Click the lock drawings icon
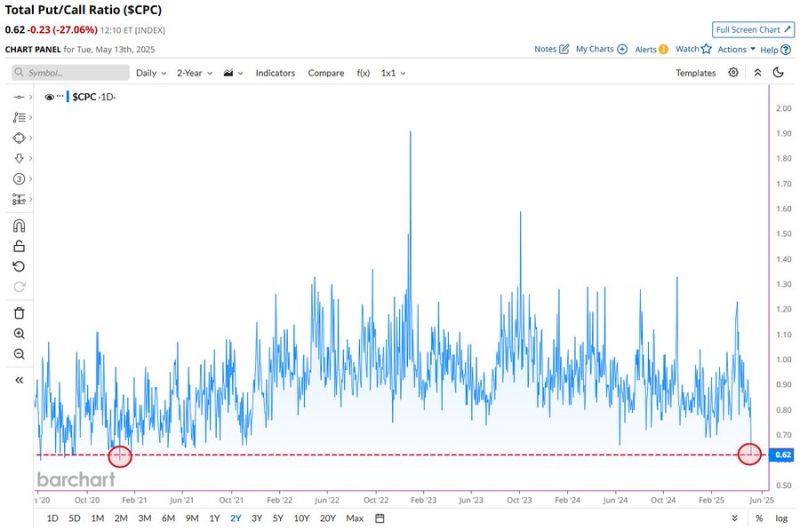 (19, 246)
